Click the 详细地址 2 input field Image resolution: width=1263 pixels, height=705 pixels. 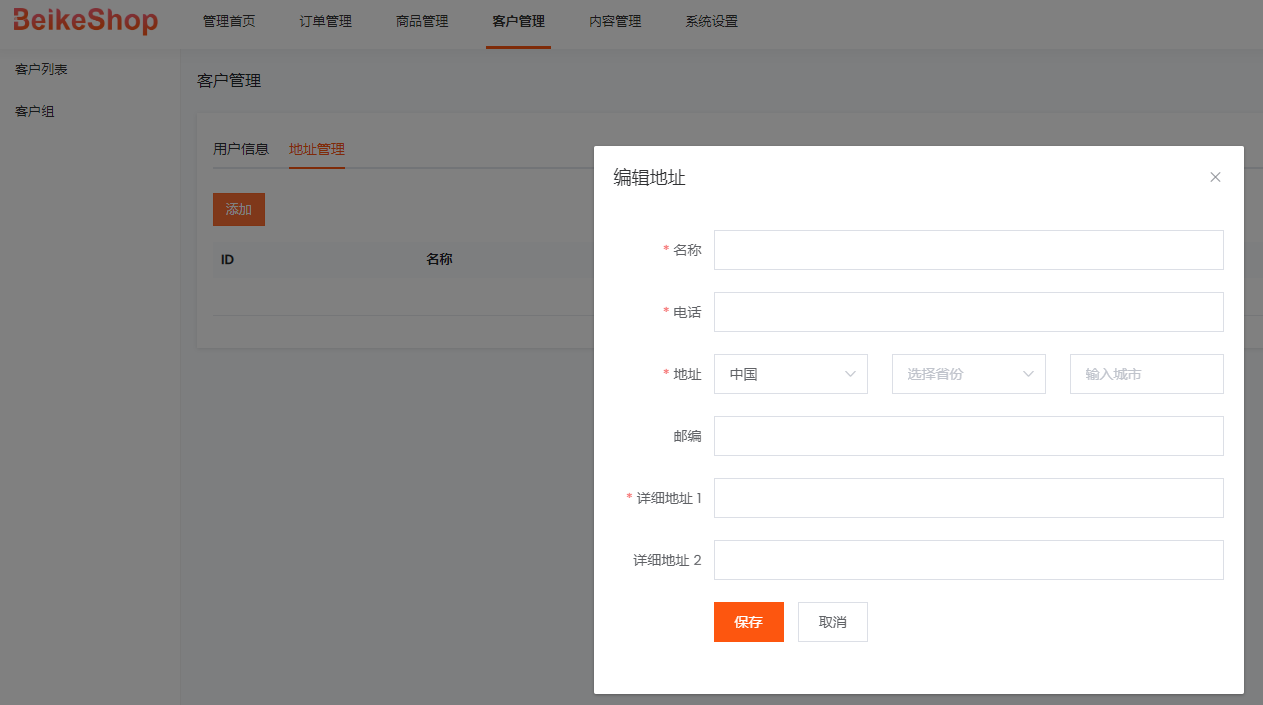click(969, 560)
